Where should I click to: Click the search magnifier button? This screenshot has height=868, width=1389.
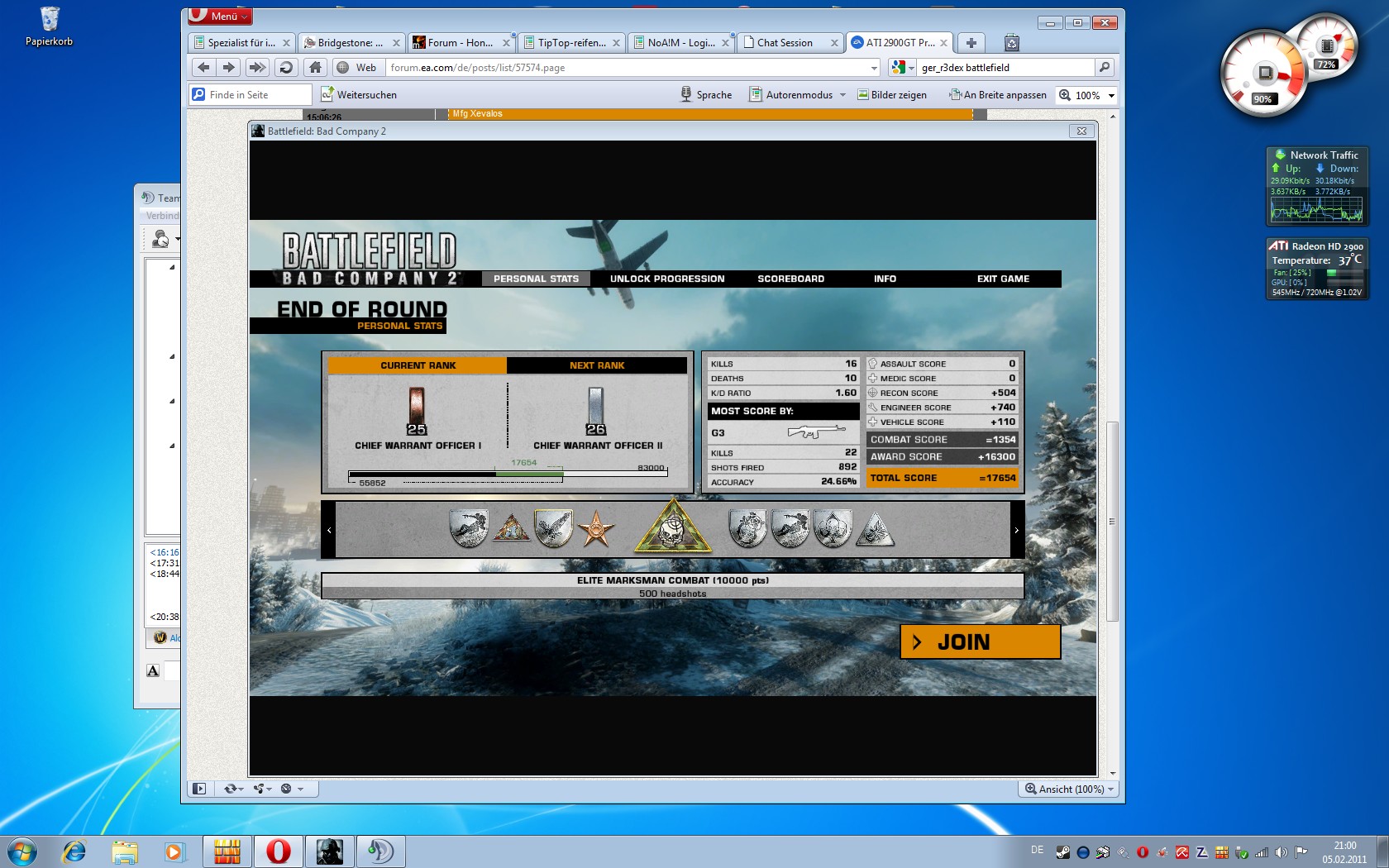click(x=1104, y=68)
